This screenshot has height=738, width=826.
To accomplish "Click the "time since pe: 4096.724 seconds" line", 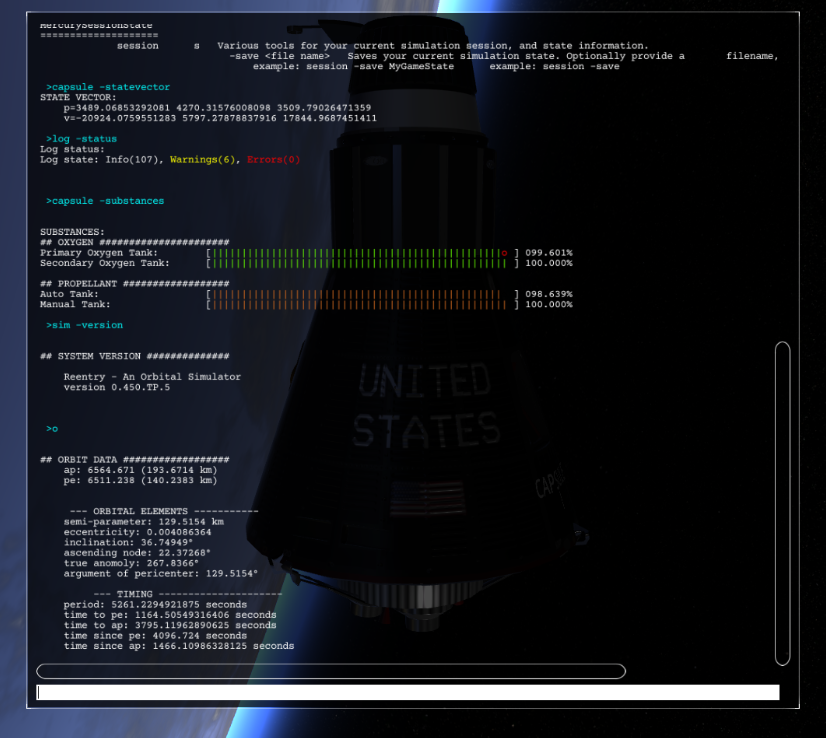I will 155,636.
